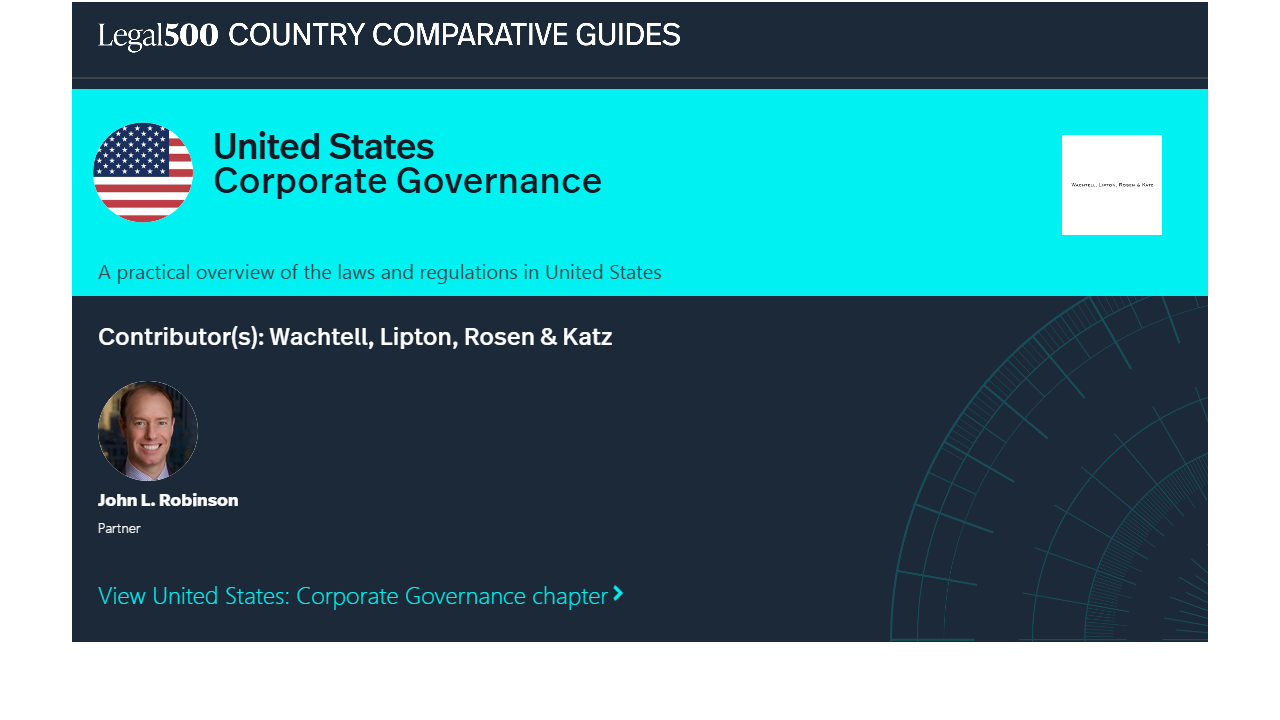Click the "500" in the Legal500 wordmark
This screenshot has height=720, width=1280.
coord(191,36)
